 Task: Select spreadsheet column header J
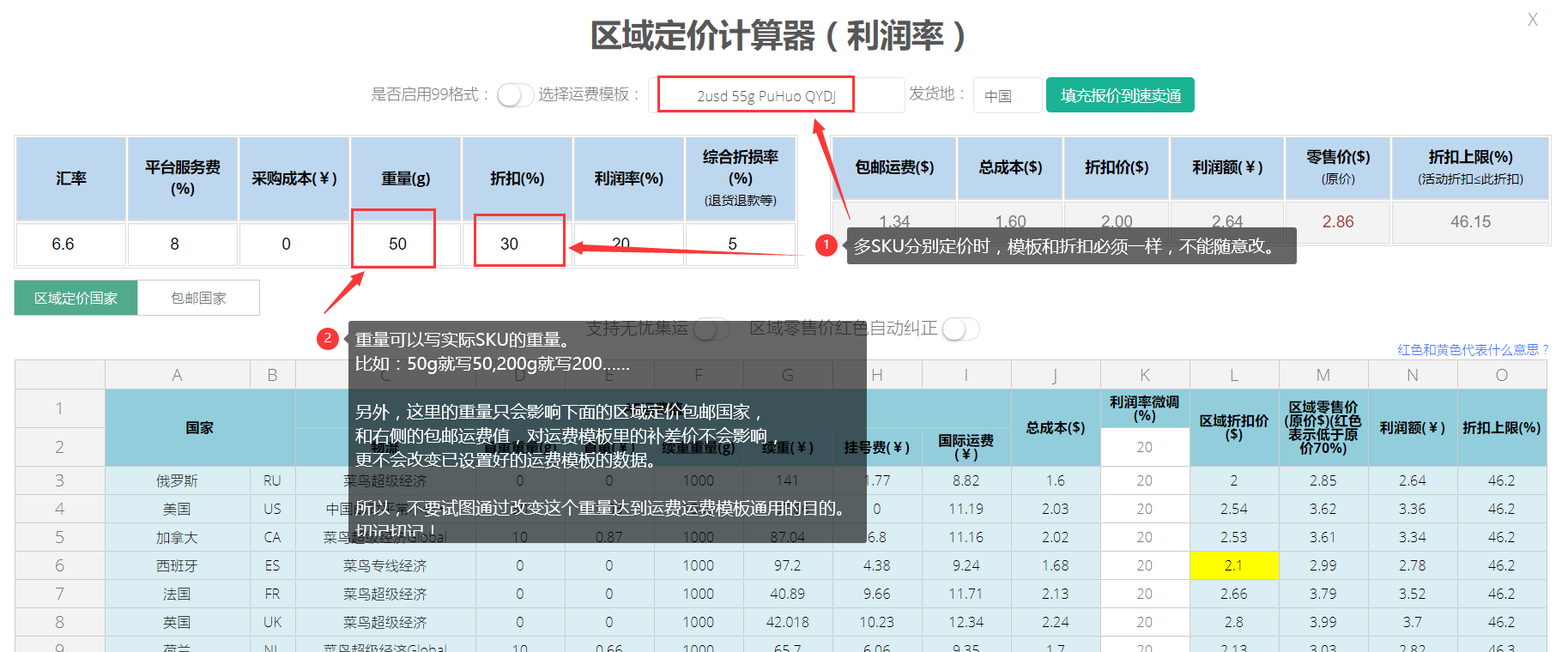(1056, 375)
